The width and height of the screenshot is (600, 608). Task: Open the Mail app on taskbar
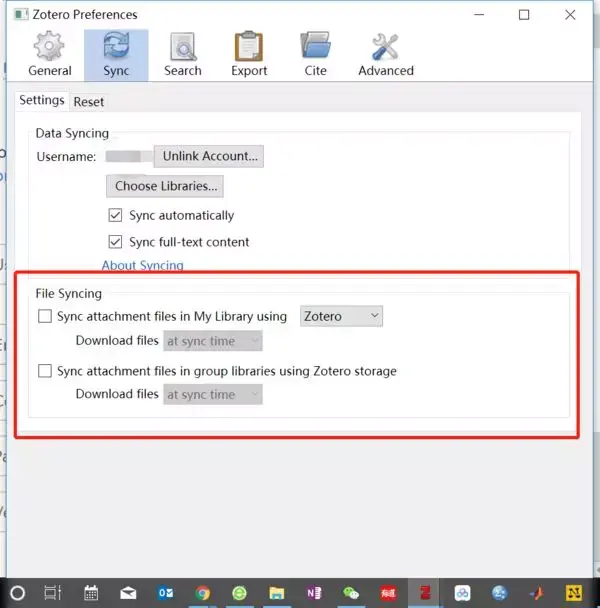click(x=128, y=593)
